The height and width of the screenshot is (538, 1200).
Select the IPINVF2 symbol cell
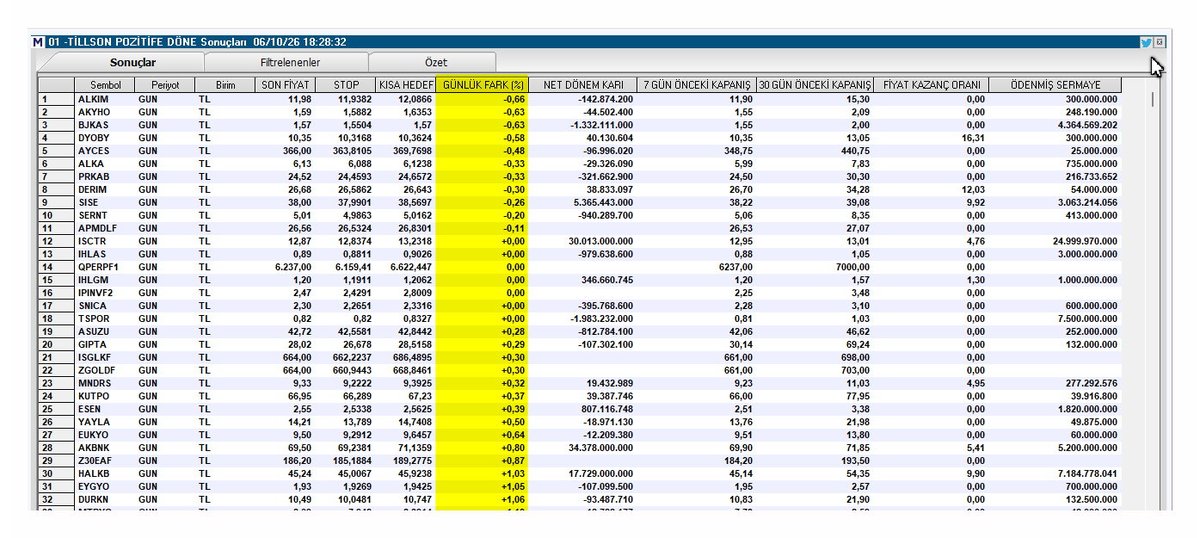(x=105, y=294)
